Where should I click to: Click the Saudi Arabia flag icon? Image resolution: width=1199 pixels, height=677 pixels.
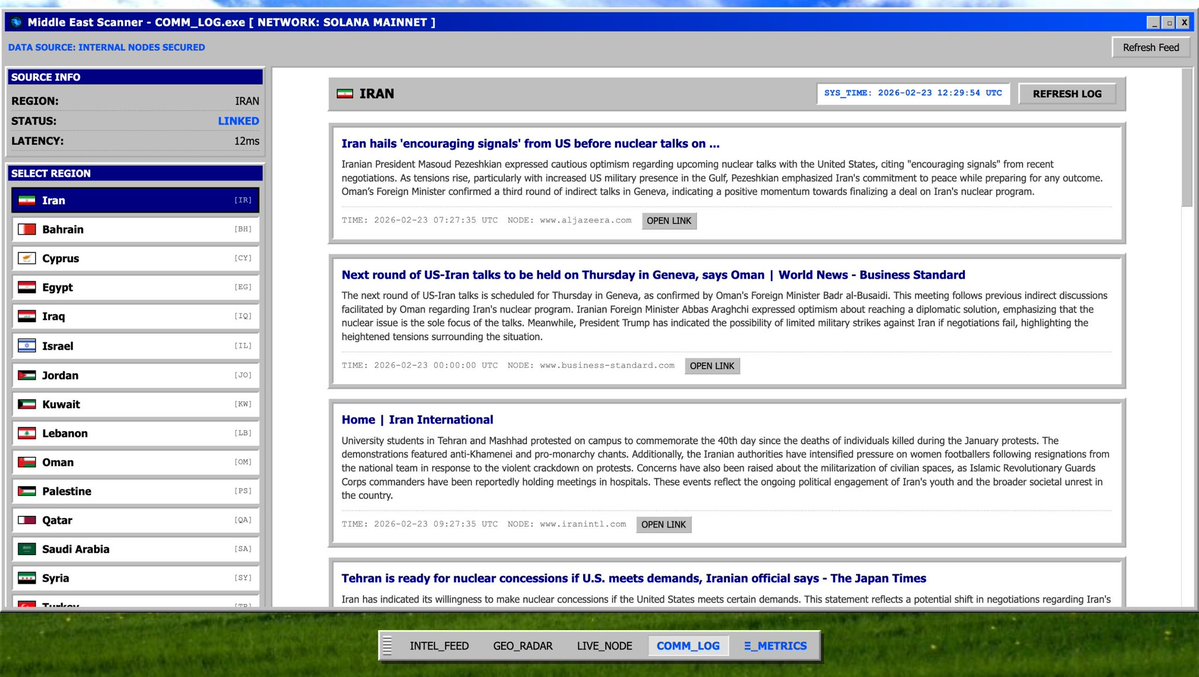click(27, 549)
